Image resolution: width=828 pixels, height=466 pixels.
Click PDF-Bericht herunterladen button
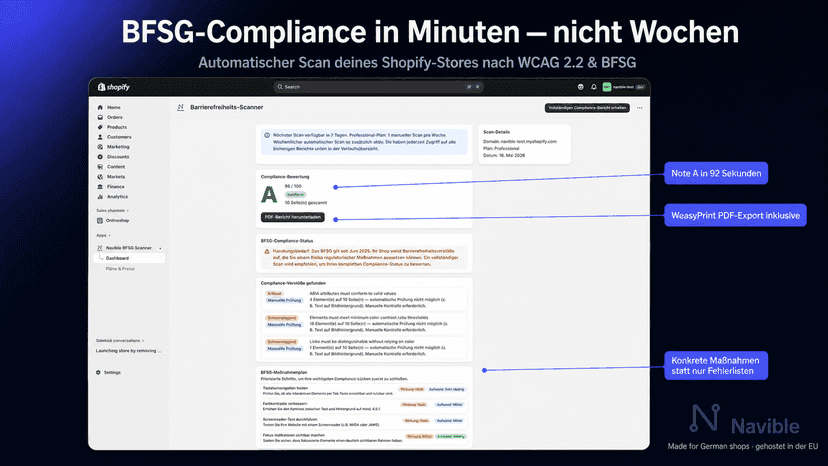[x=293, y=217]
